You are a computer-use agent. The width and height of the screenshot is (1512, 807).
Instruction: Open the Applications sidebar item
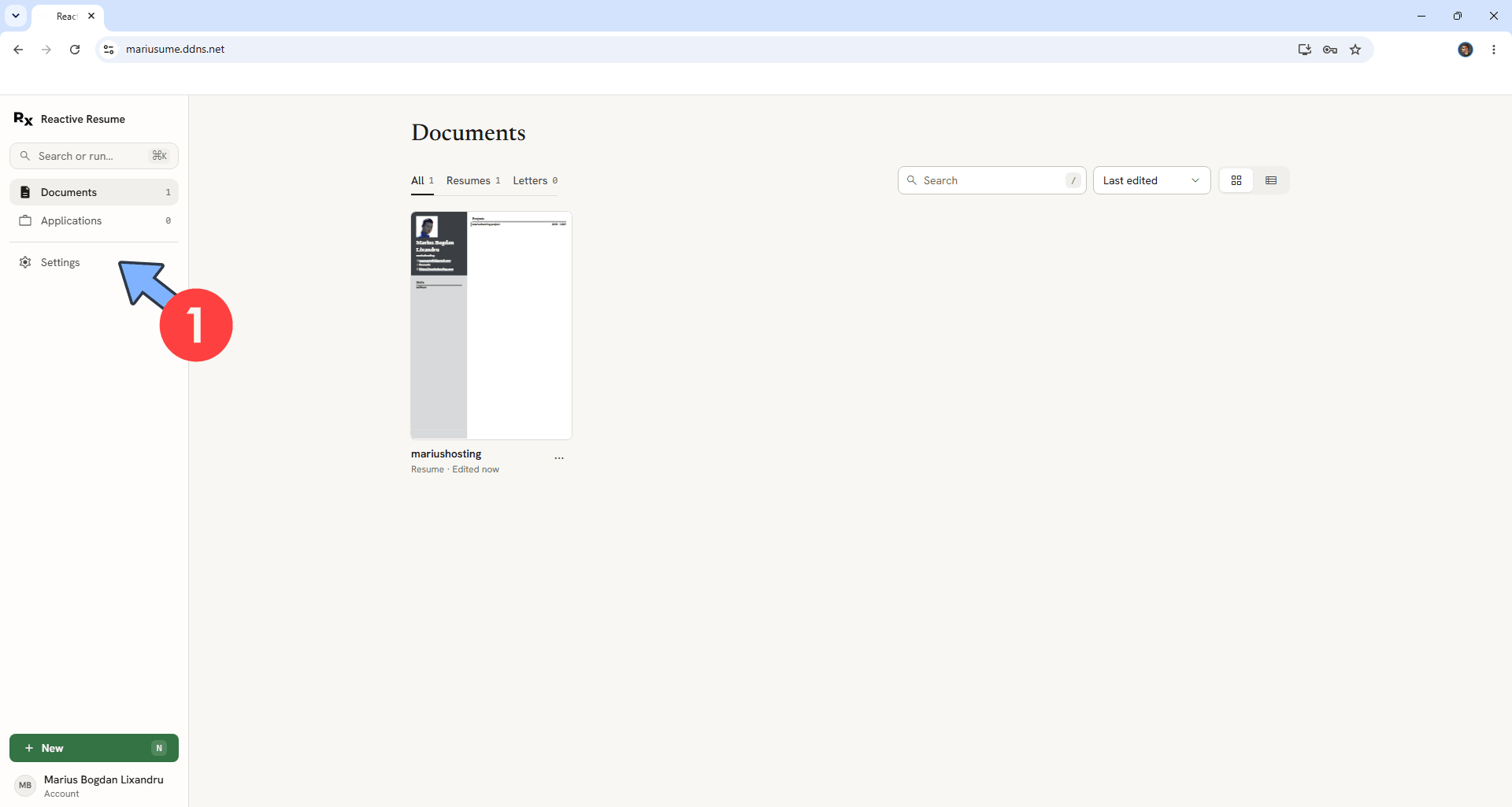pyautogui.click(x=94, y=220)
